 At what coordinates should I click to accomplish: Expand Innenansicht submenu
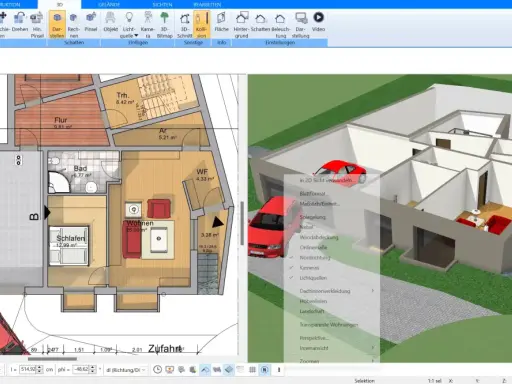[x=373, y=348]
